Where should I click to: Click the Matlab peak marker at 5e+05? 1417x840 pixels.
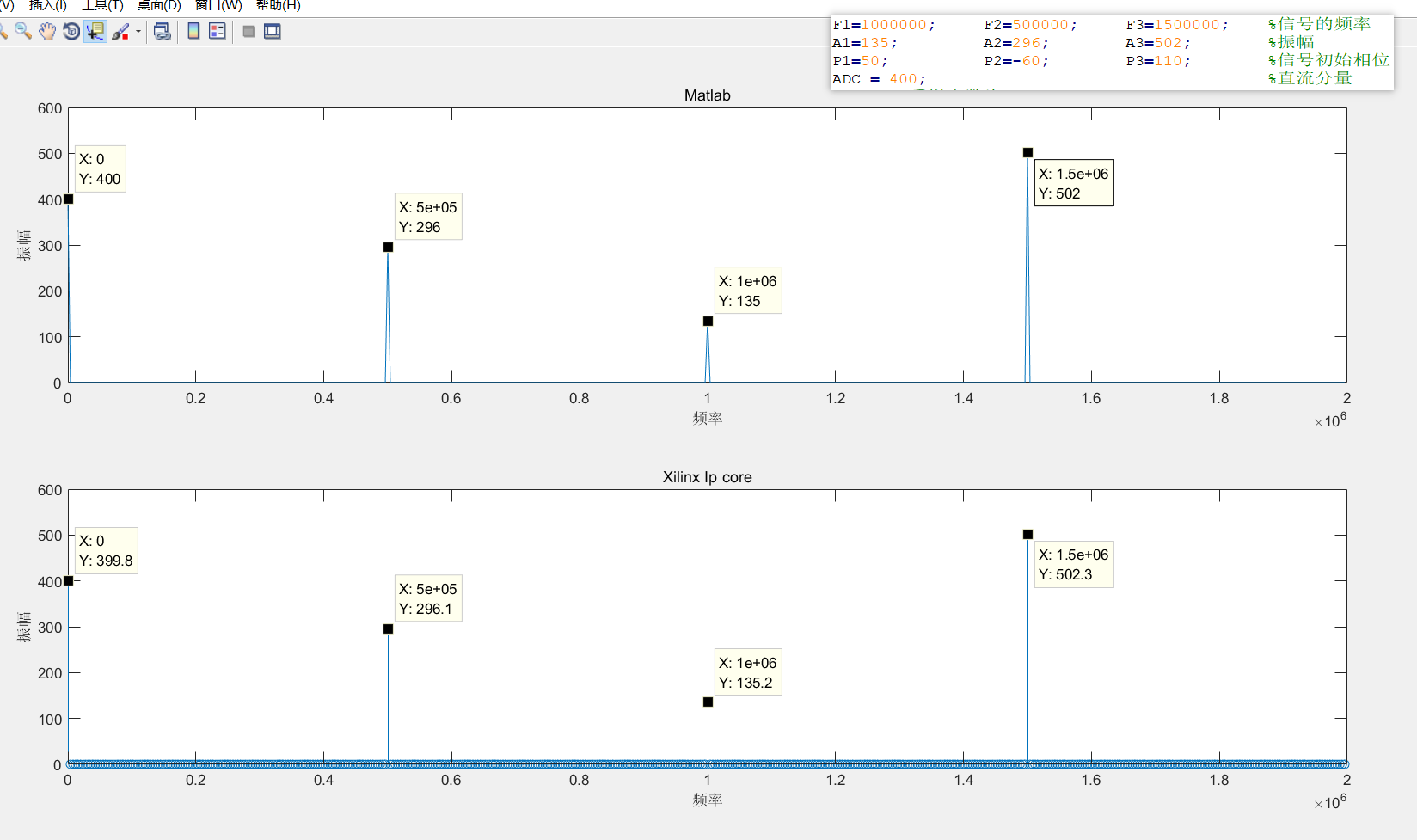point(388,248)
